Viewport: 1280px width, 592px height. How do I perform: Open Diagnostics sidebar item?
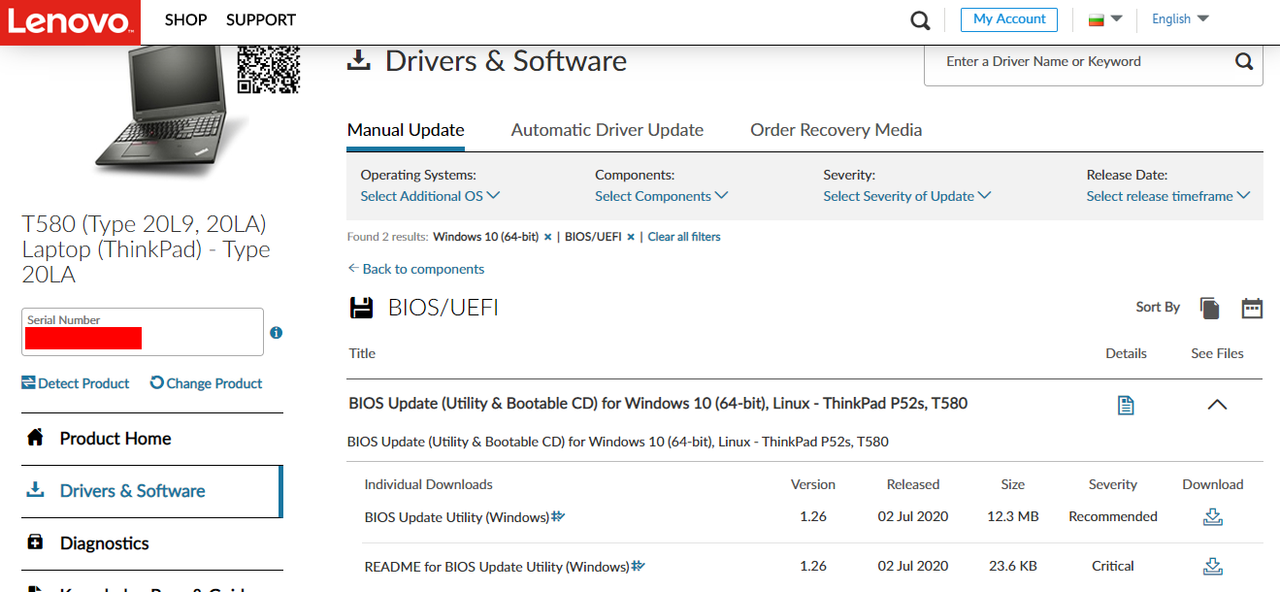tap(152, 543)
